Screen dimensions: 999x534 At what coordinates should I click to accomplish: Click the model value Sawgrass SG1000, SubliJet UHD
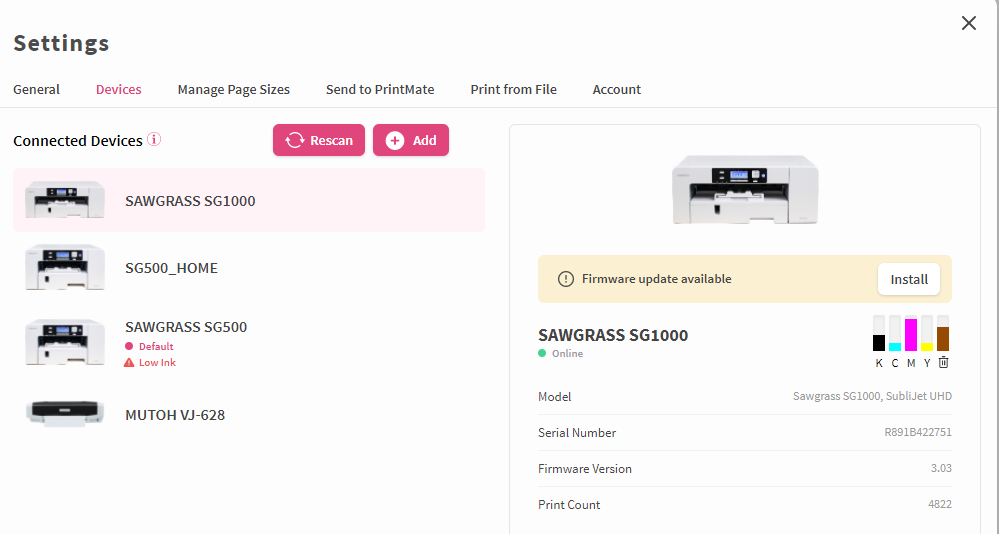click(x=872, y=396)
